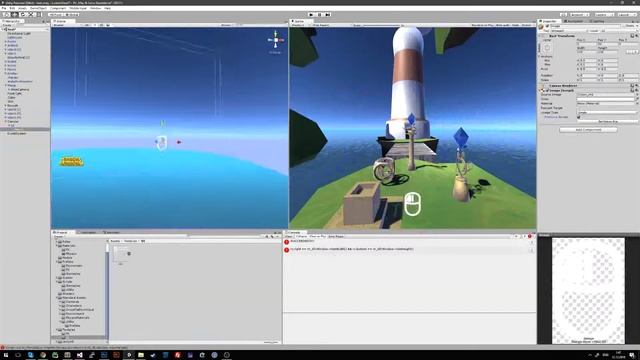The width and height of the screenshot is (640, 360).
Task: Click the second red error entry icon
Action: [287, 249]
